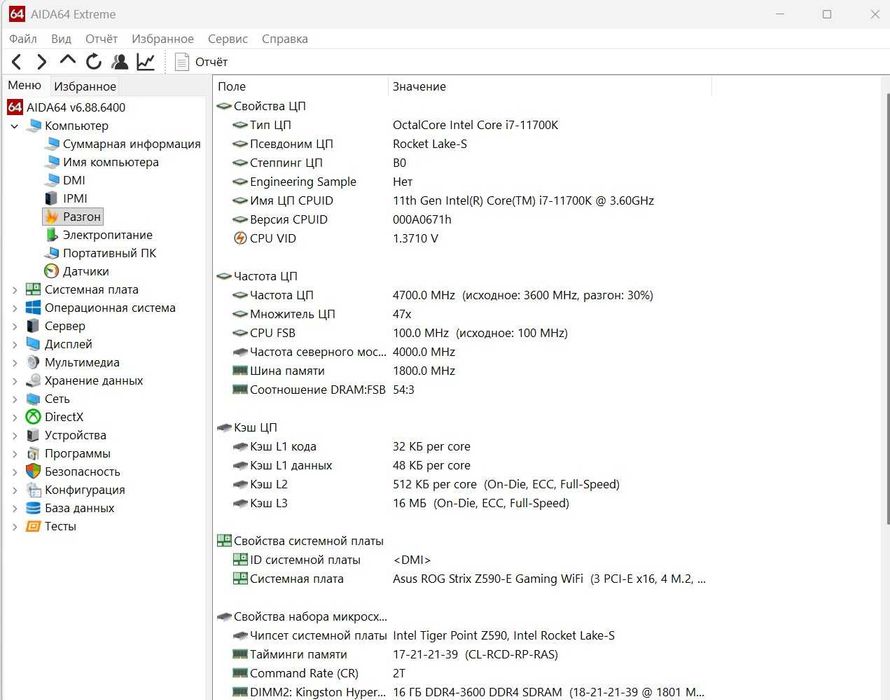Select the Системная плата Asus ROG Strix row
The width and height of the screenshot is (890, 700).
463,579
